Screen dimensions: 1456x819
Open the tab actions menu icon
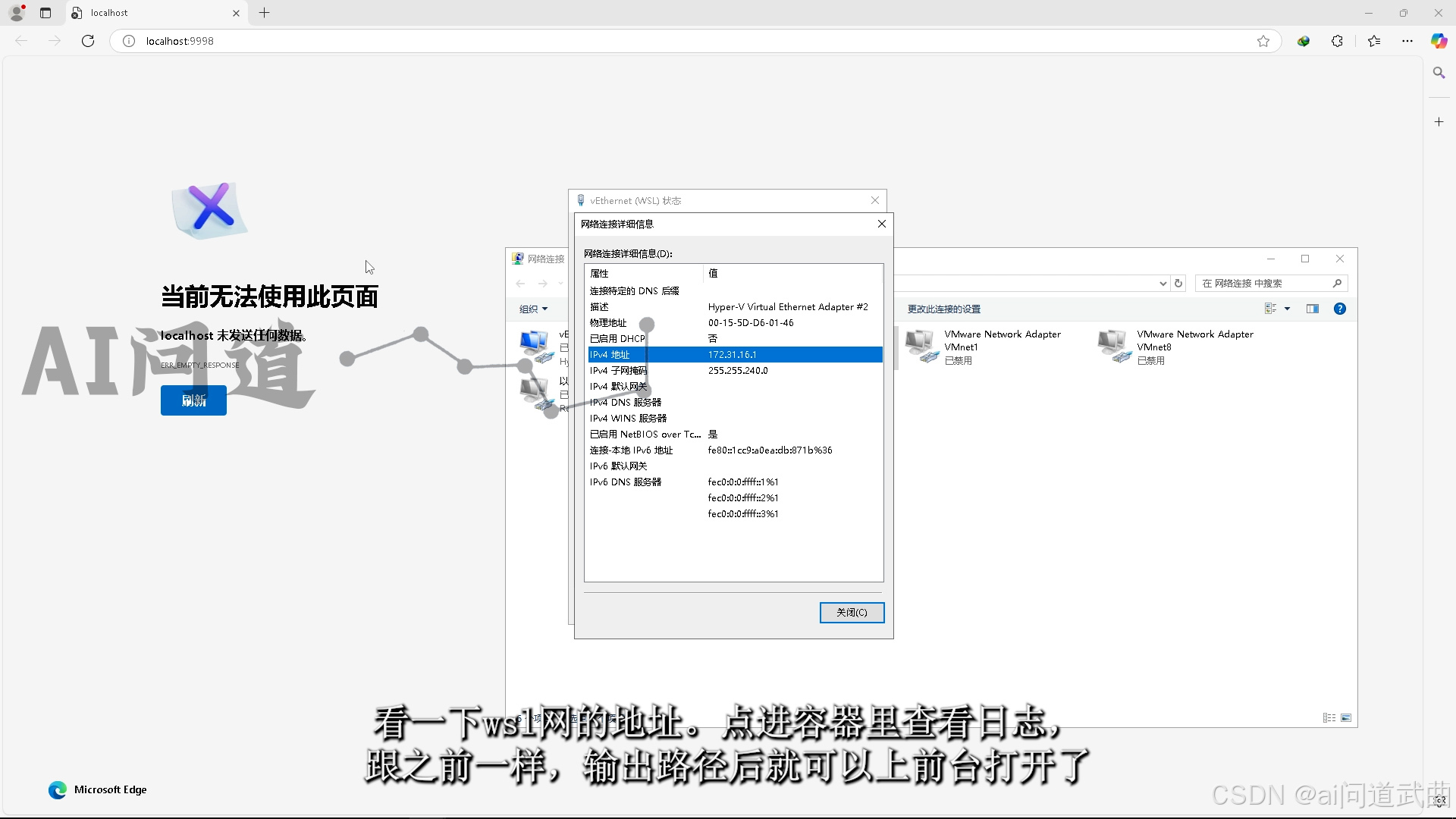click(45, 13)
